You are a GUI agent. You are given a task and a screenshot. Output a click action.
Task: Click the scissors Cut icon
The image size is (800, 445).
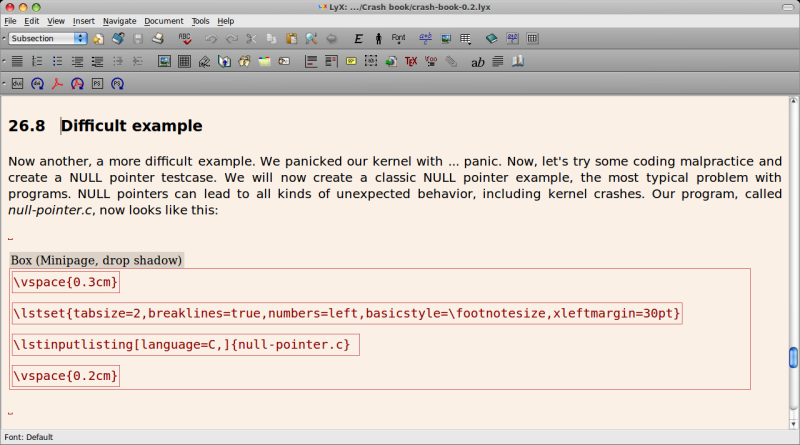250,39
